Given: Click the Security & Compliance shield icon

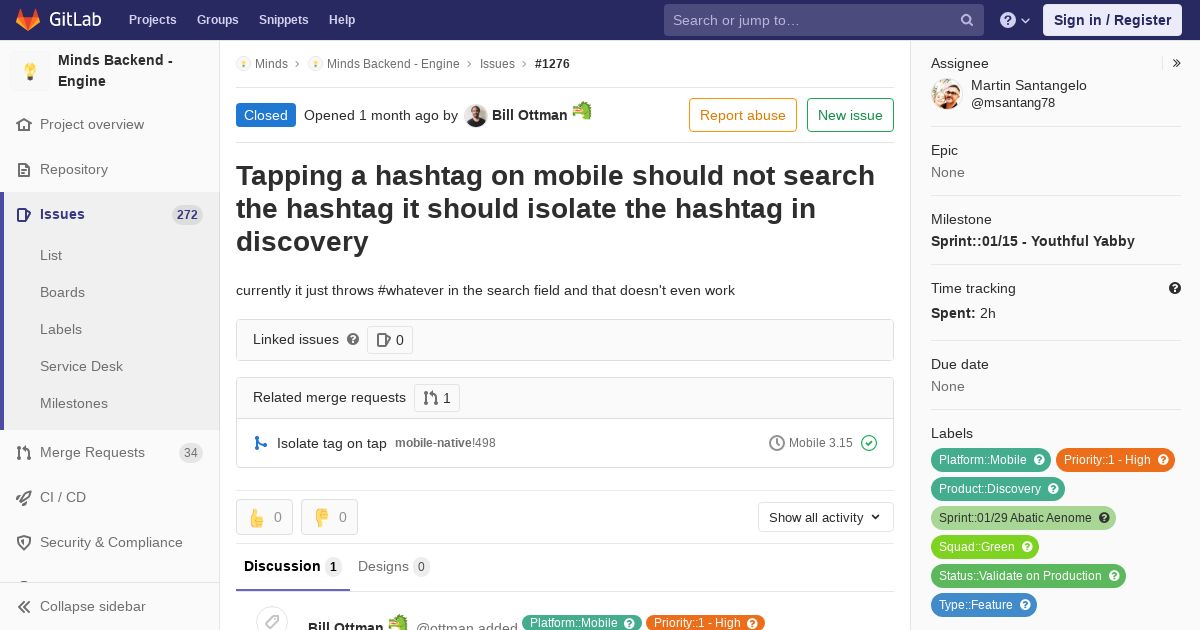Looking at the screenshot, I should coord(24,543).
